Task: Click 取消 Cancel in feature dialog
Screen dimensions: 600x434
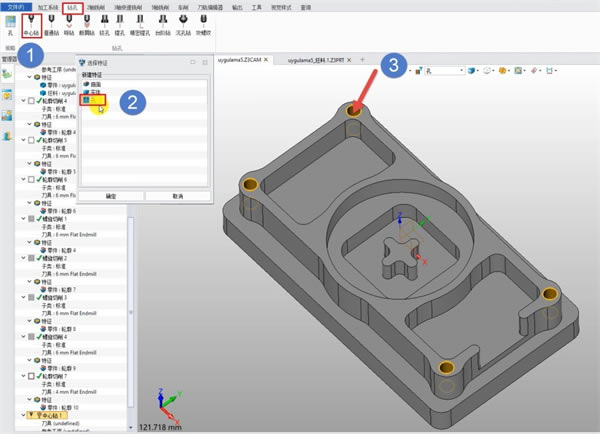Action: 178,196
